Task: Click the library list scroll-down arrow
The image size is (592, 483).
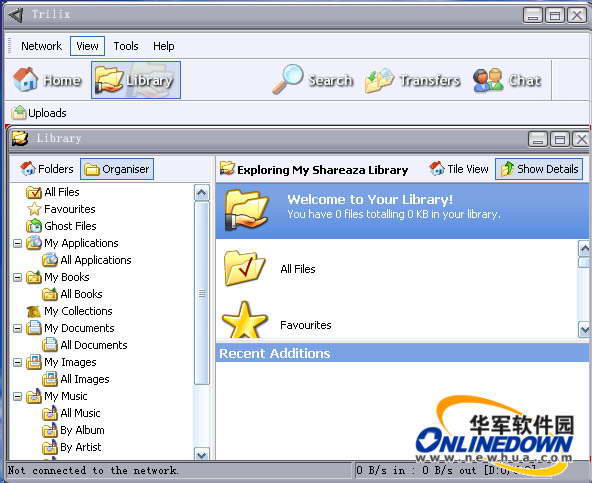Action: 584,330
